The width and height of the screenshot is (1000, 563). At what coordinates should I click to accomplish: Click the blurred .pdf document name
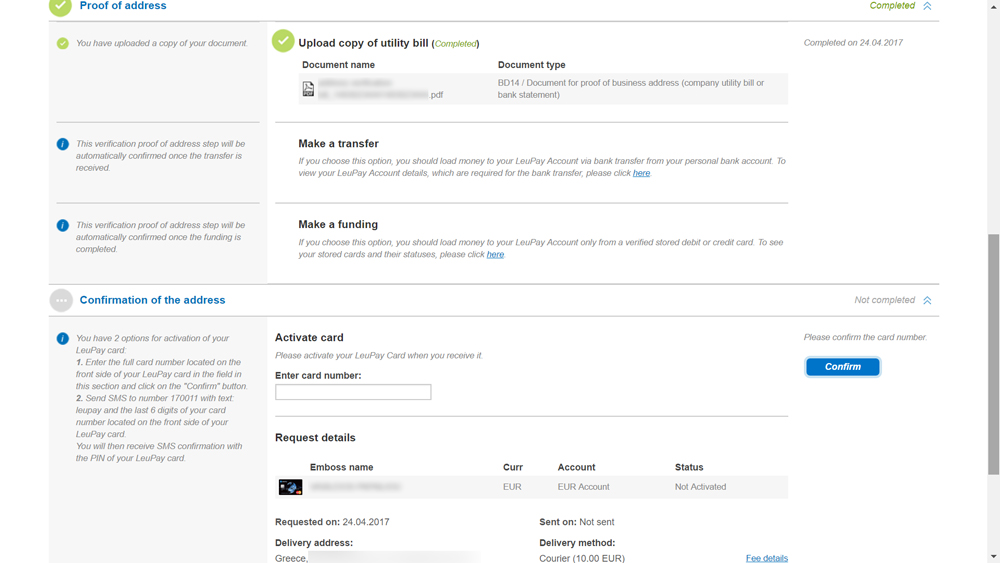381,89
